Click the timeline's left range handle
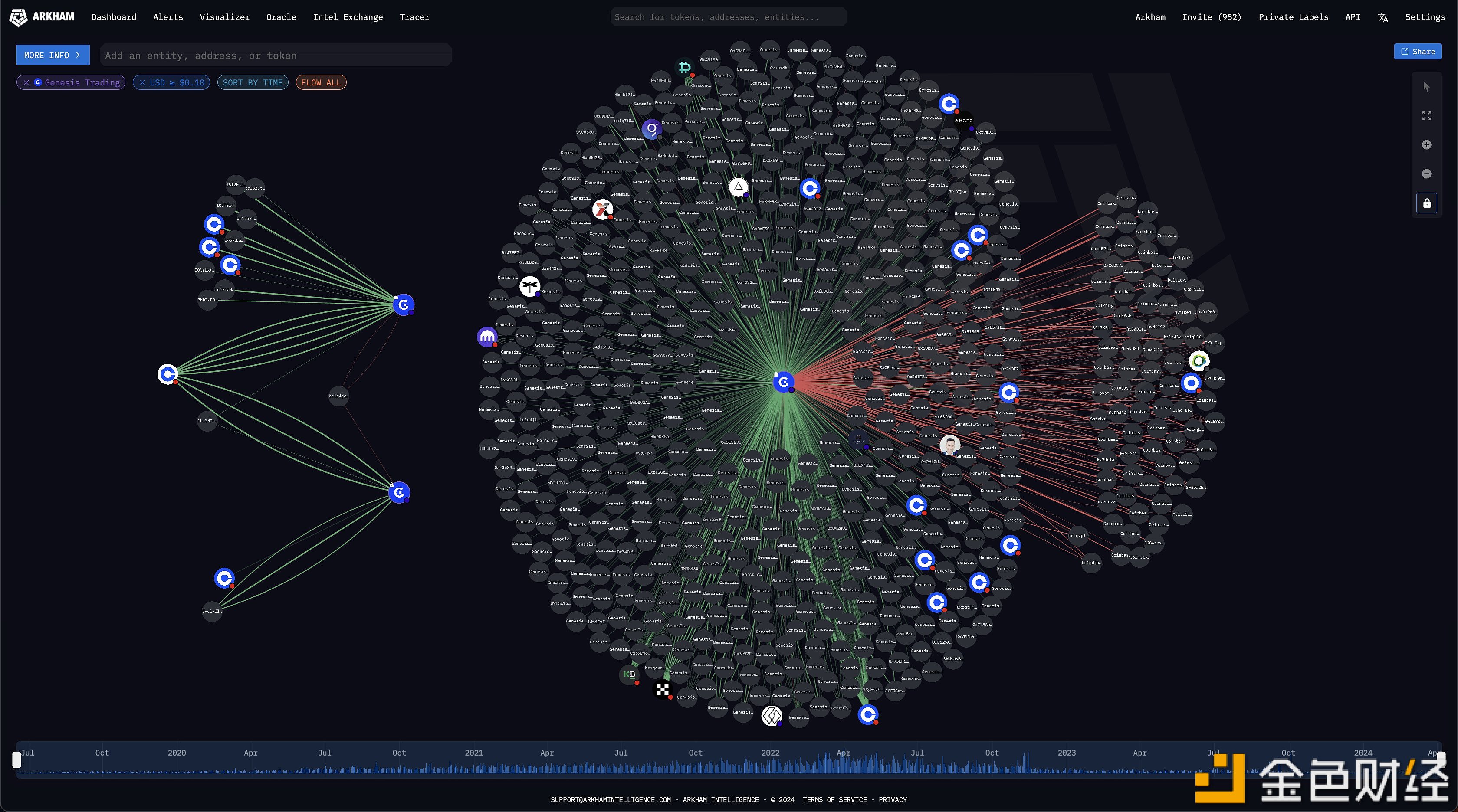The height and width of the screenshot is (812, 1458). coord(17,760)
